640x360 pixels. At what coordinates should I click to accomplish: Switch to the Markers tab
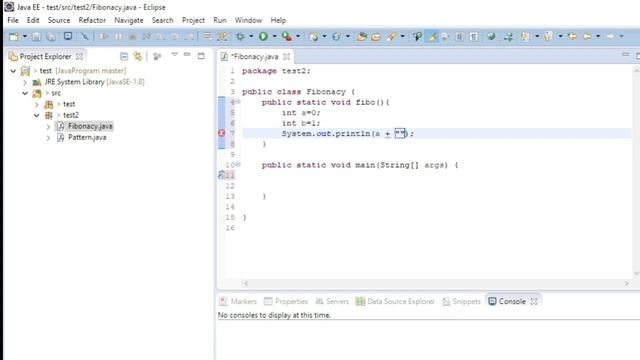238,301
